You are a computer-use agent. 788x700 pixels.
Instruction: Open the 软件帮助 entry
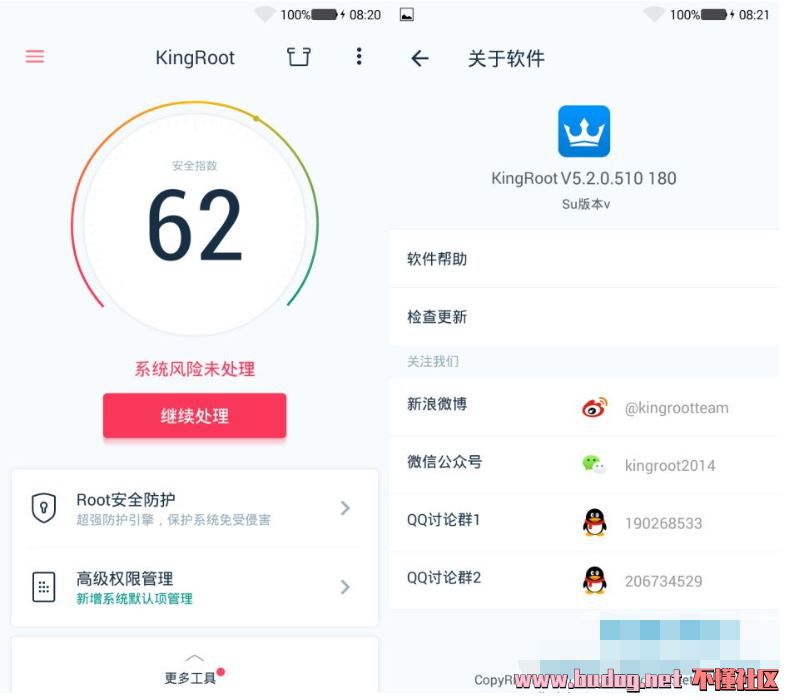tap(584, 259)
